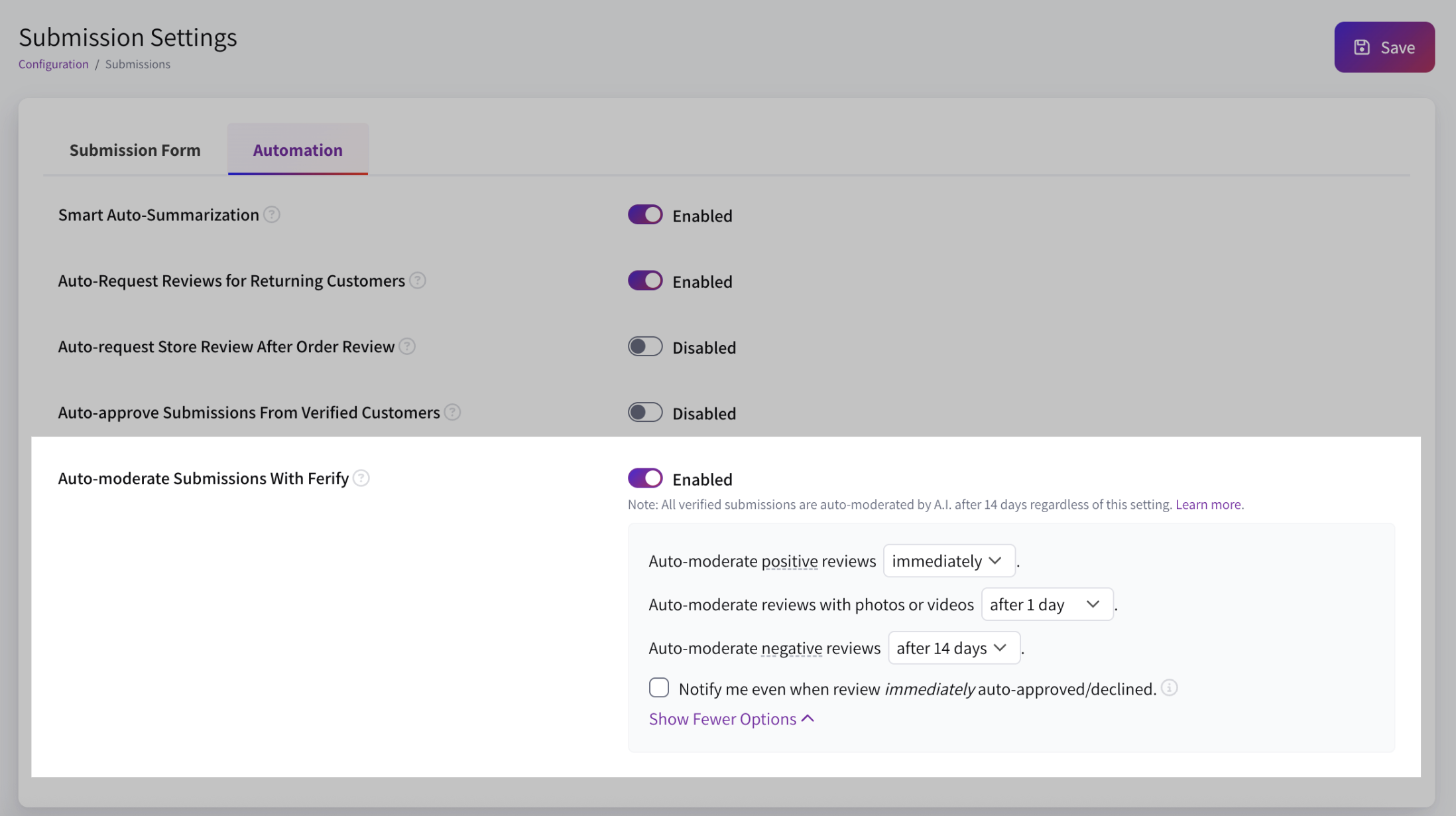The image size is (1456, 816).
Task: Click help icon next to Auto-approve Submissions From Verified Customers
Action: coord(452,413)
